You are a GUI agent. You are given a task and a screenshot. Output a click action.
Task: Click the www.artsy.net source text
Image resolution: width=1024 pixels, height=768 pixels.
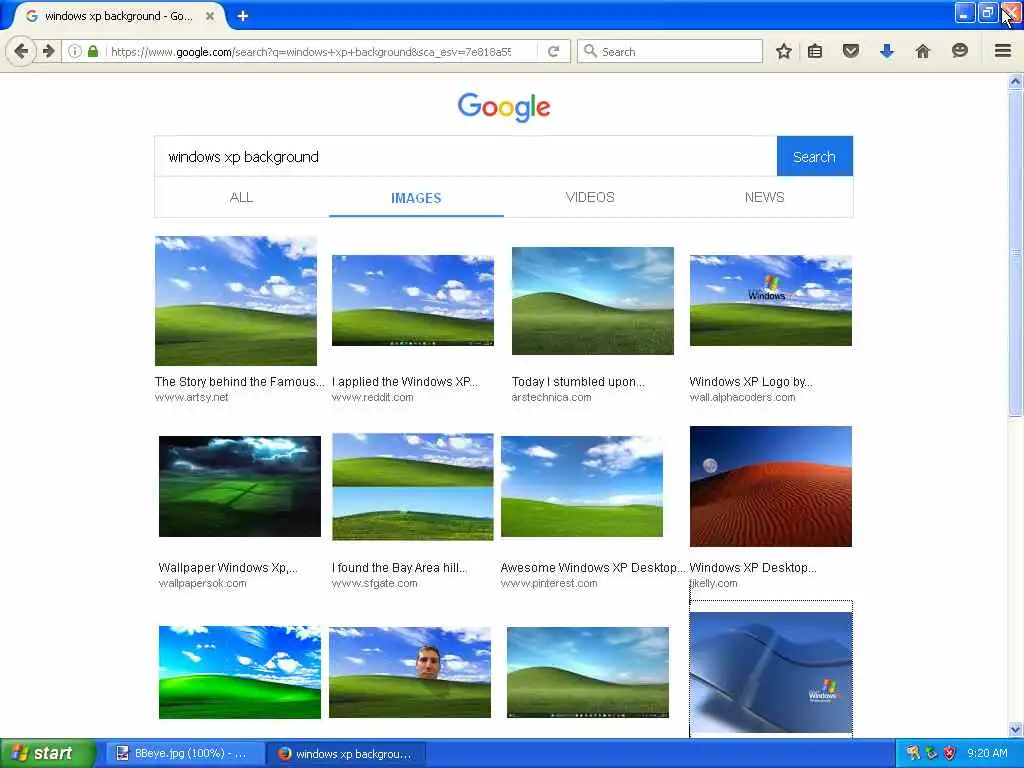click(191, 397)
